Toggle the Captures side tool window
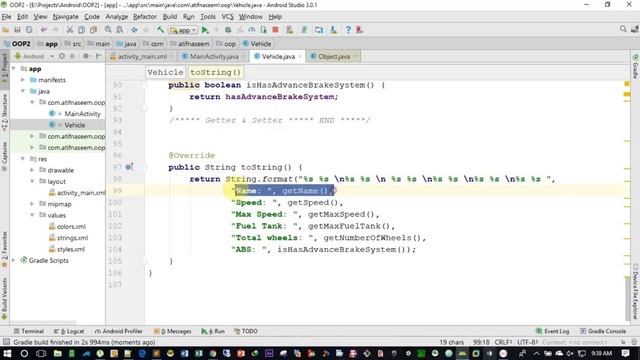This screenshot has height=360, width=640. tap(4, 158)
